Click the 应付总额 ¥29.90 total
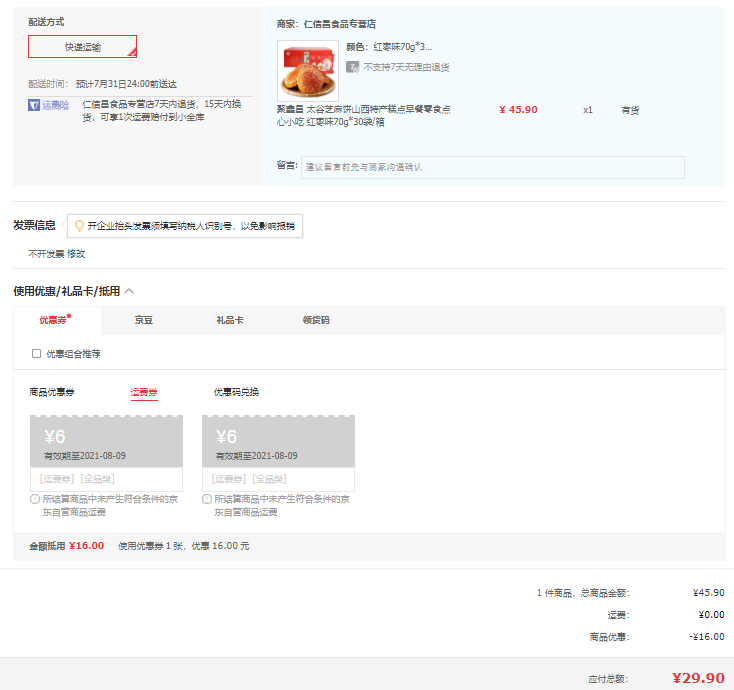734x690 pixels. pos(698,678)
